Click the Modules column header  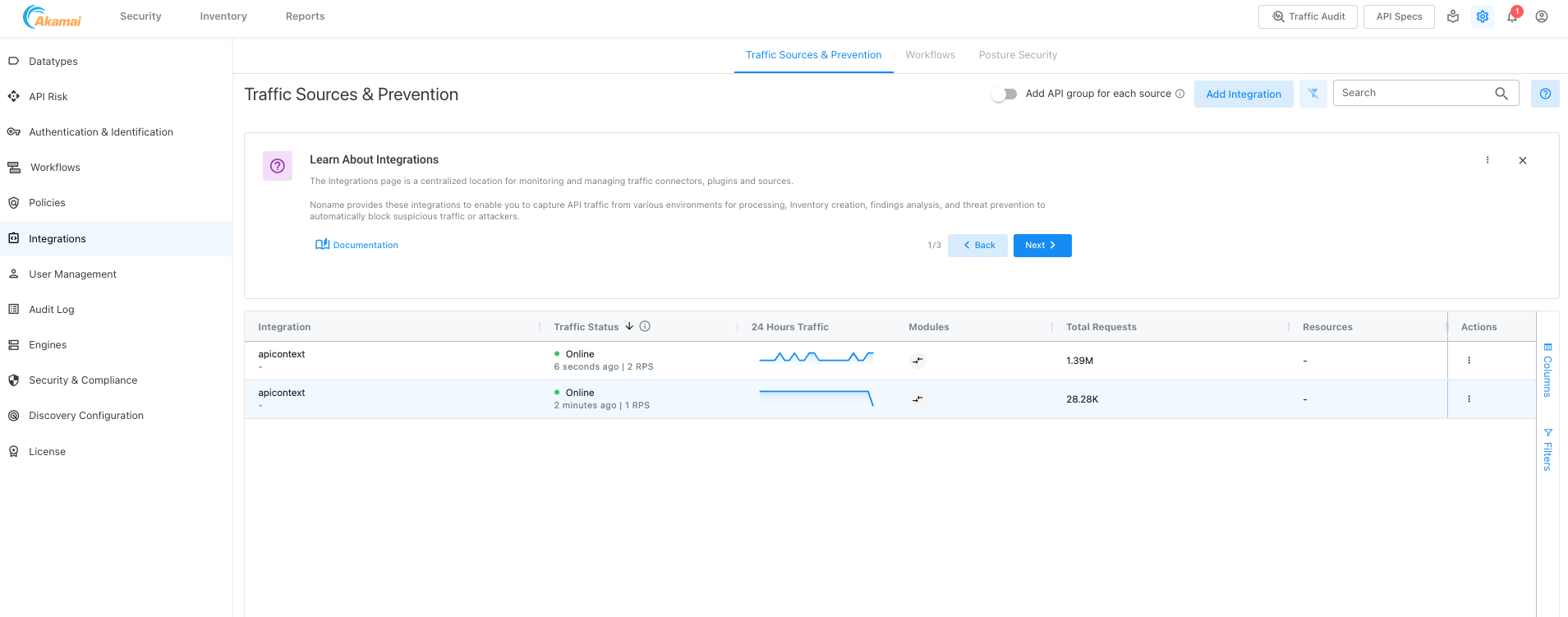[928, 327]
